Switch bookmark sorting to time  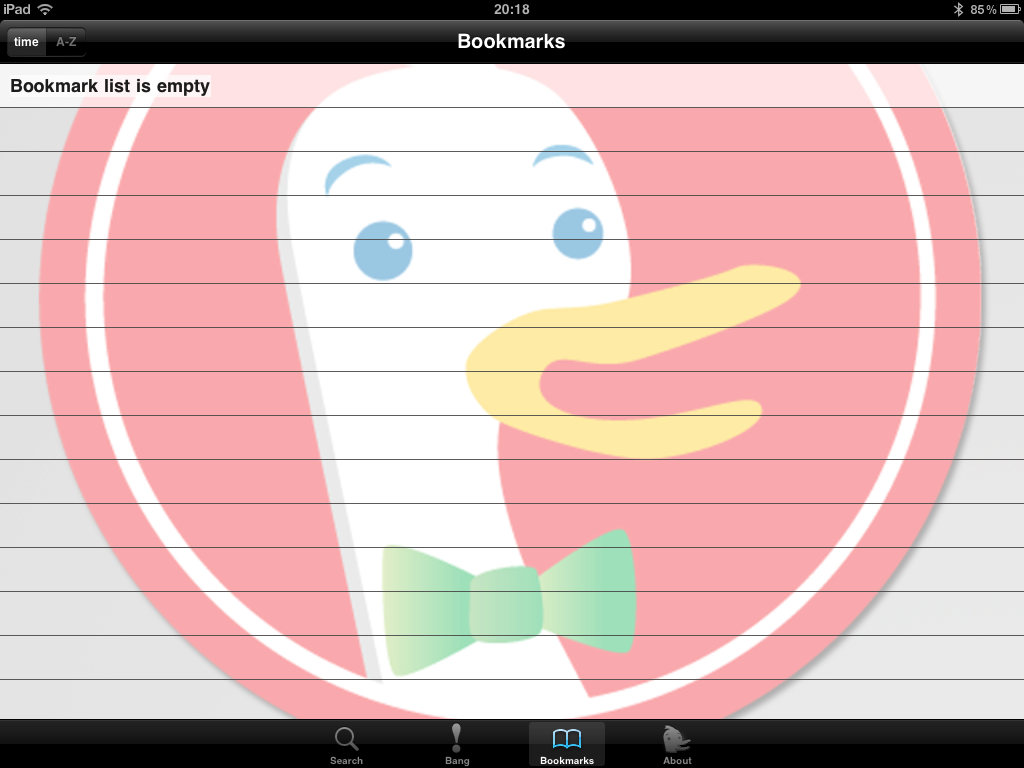(x=26, y=42)
